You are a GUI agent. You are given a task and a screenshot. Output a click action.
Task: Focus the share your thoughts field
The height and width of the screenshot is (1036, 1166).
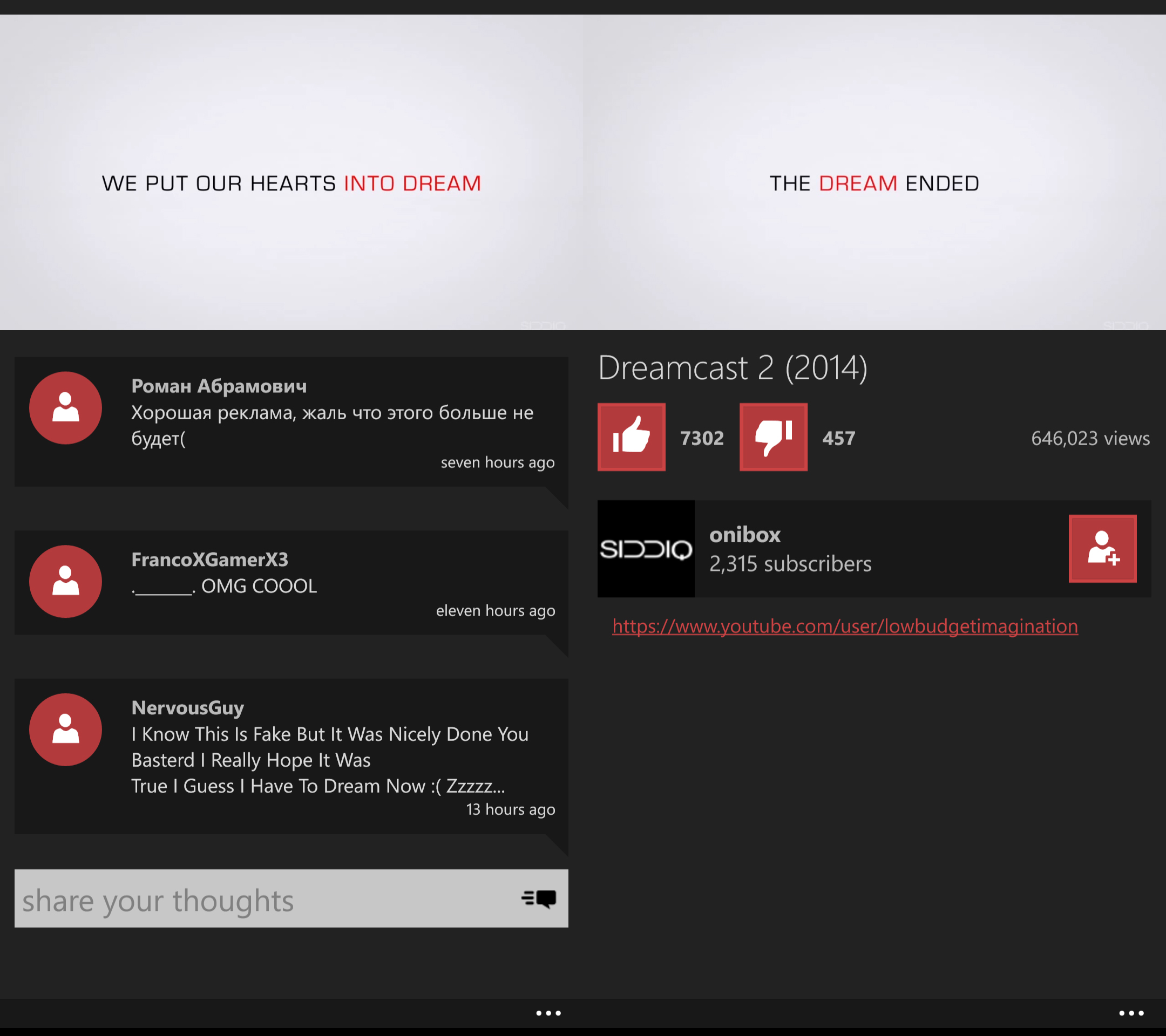[291, 898]
